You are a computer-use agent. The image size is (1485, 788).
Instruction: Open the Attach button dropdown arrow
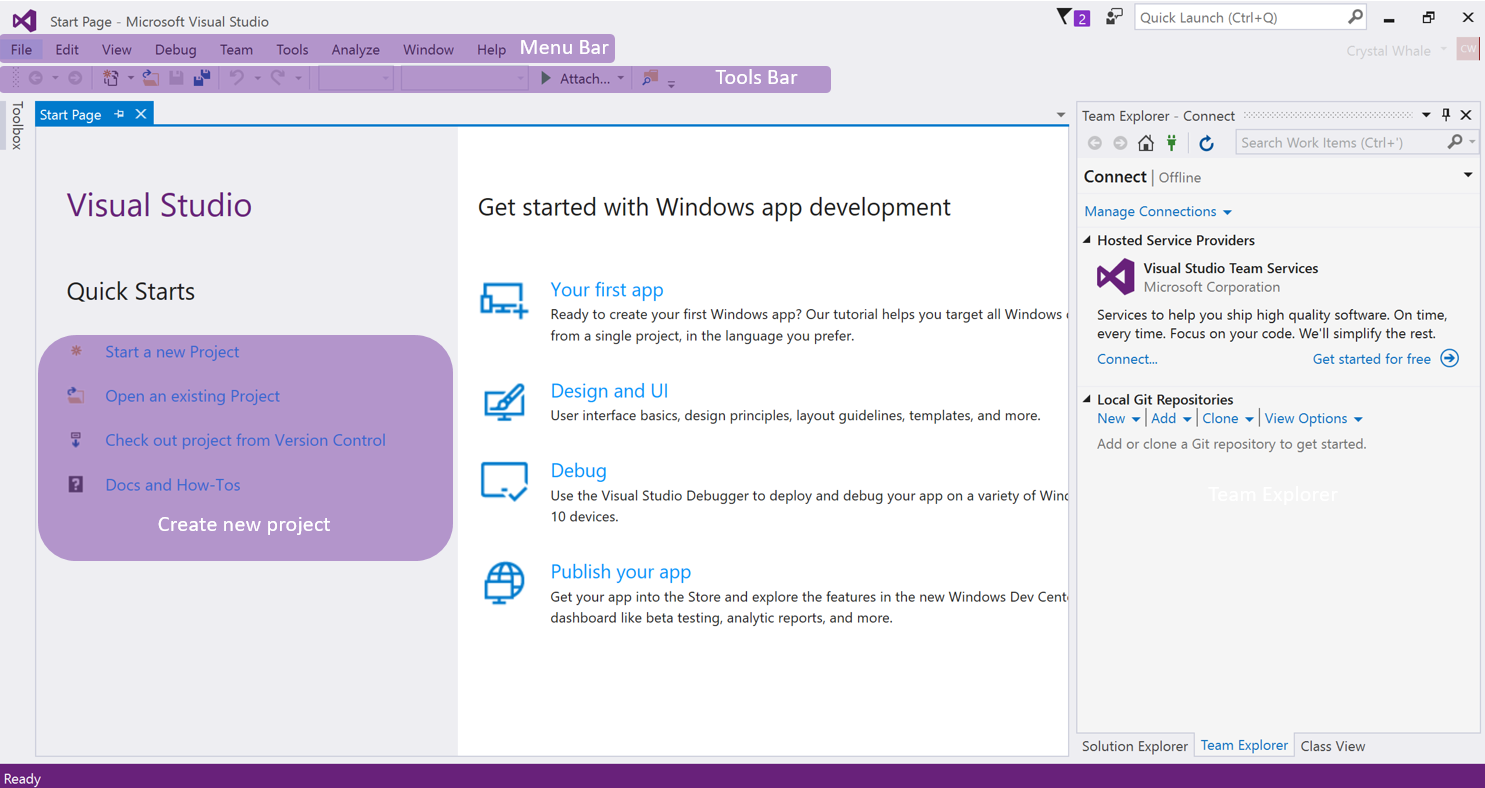621,78
